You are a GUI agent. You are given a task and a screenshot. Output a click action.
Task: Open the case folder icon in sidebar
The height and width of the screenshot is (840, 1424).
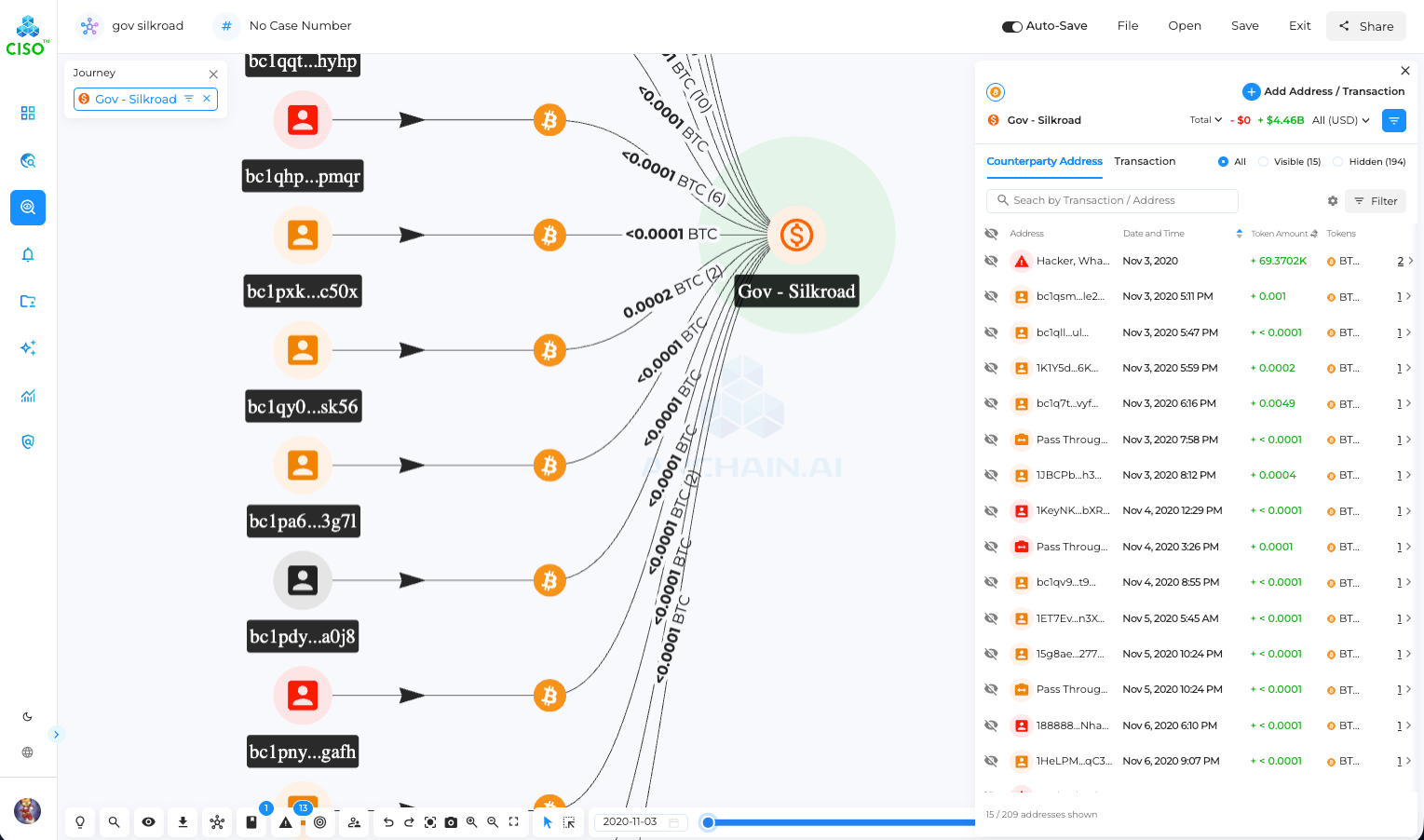(x=28, y=301)
